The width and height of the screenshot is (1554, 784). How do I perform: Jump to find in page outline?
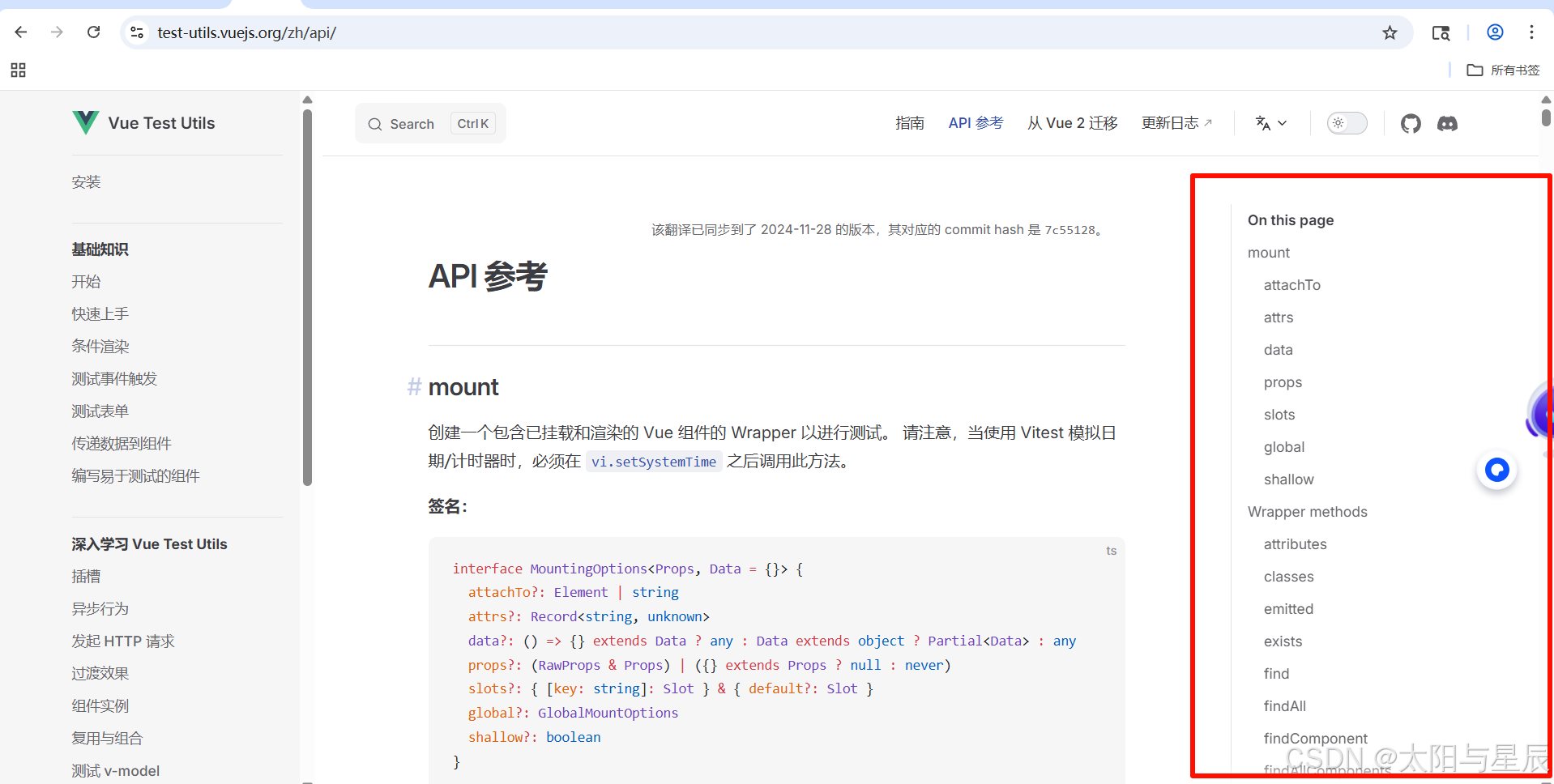coord(1277,674)
